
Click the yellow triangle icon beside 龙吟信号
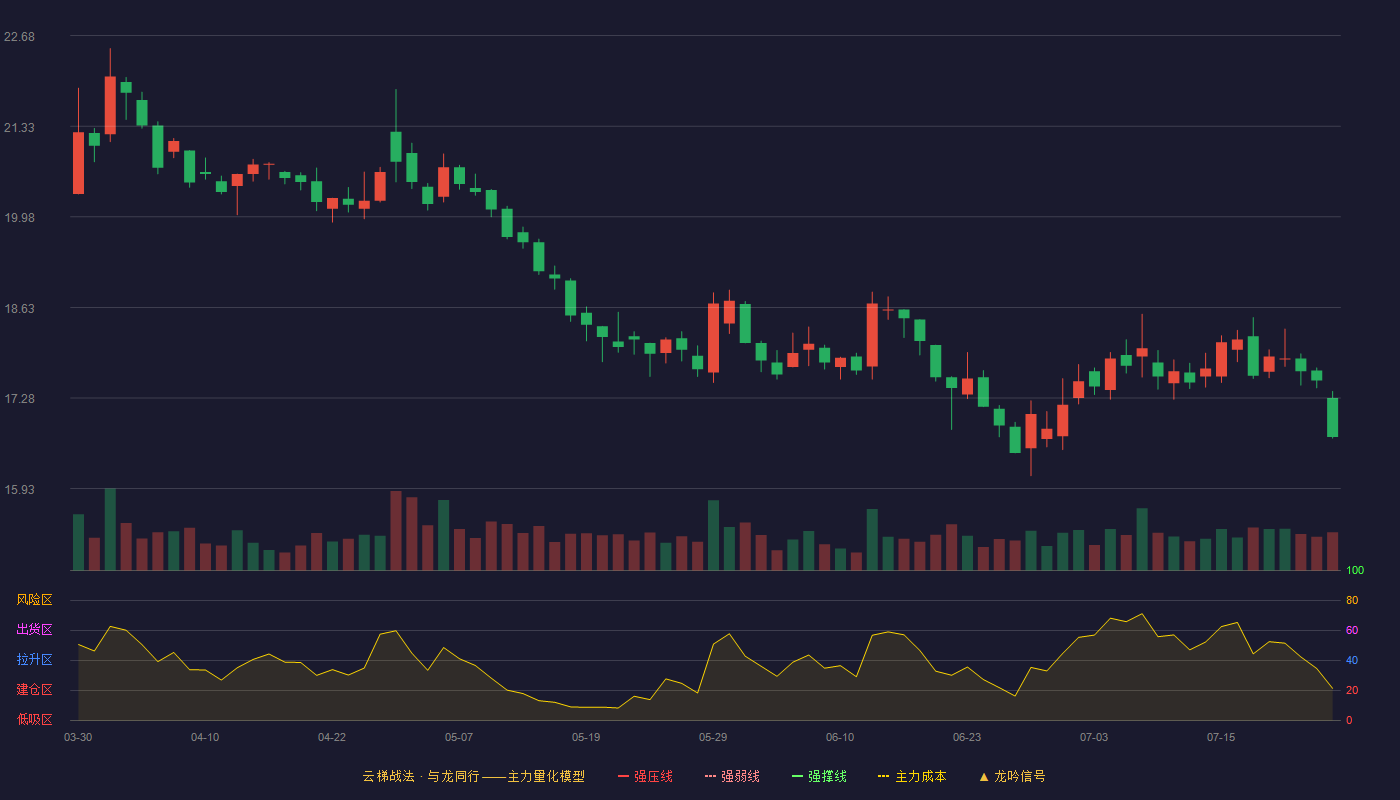(x=983, y=776)
